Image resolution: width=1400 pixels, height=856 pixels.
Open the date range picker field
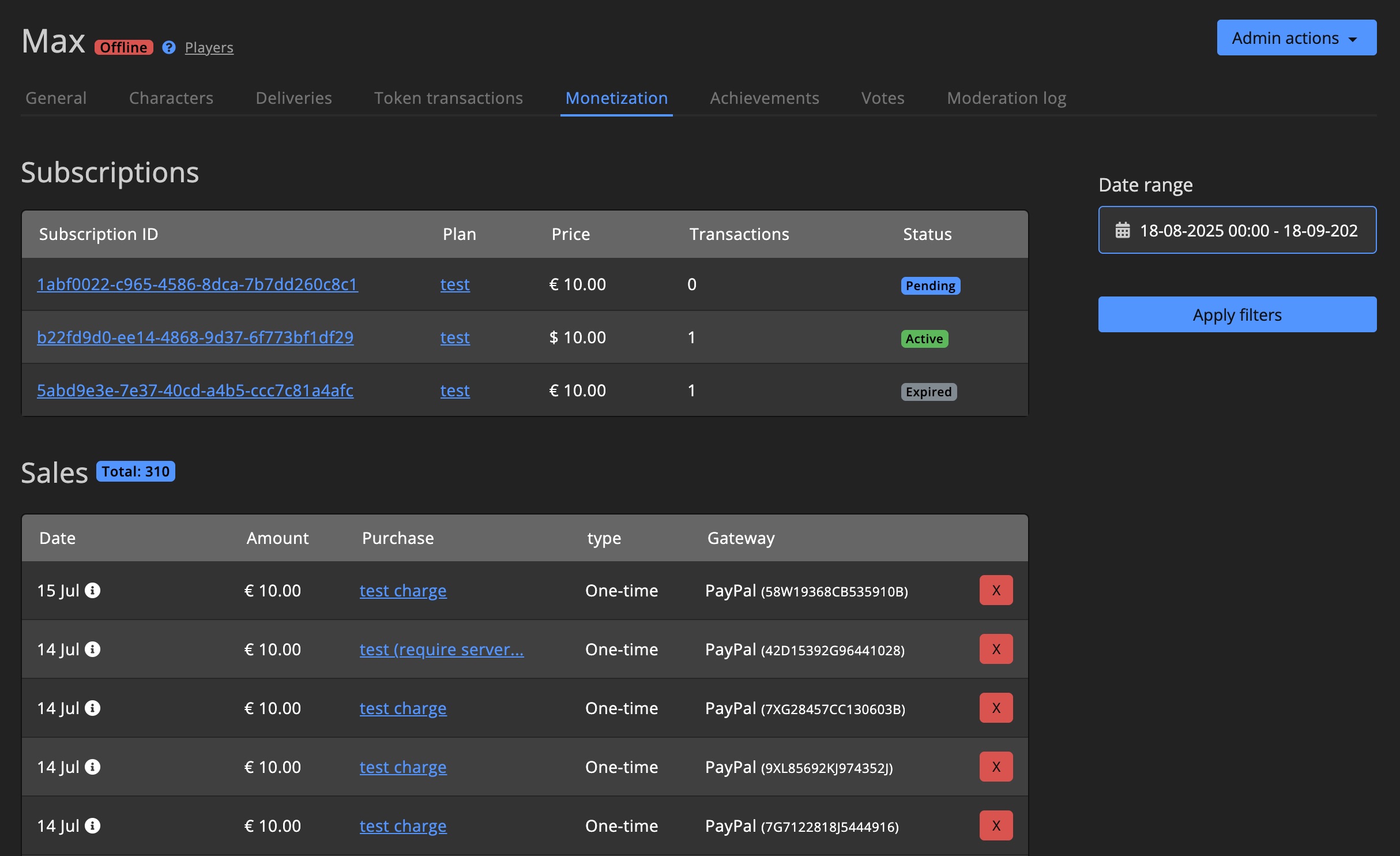point(1237,230)
